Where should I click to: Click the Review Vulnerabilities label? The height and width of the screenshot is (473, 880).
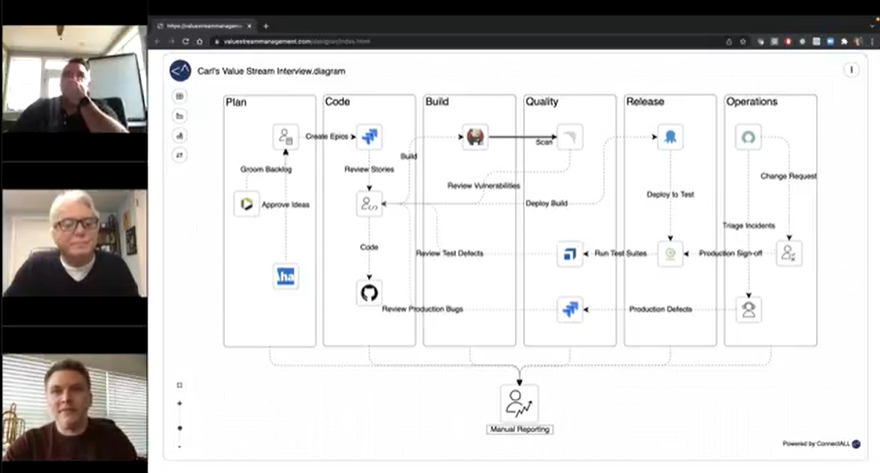(x=483, y=186)
